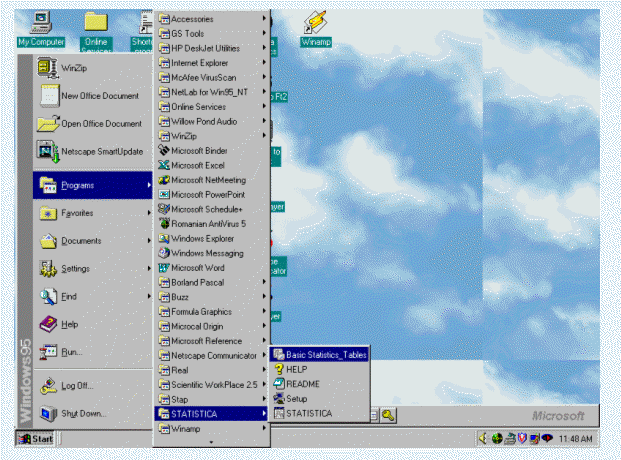Open the Documents menu entry
Viewport: 621px width, 460px height.
pyautogui.click(x=93, y=241)
